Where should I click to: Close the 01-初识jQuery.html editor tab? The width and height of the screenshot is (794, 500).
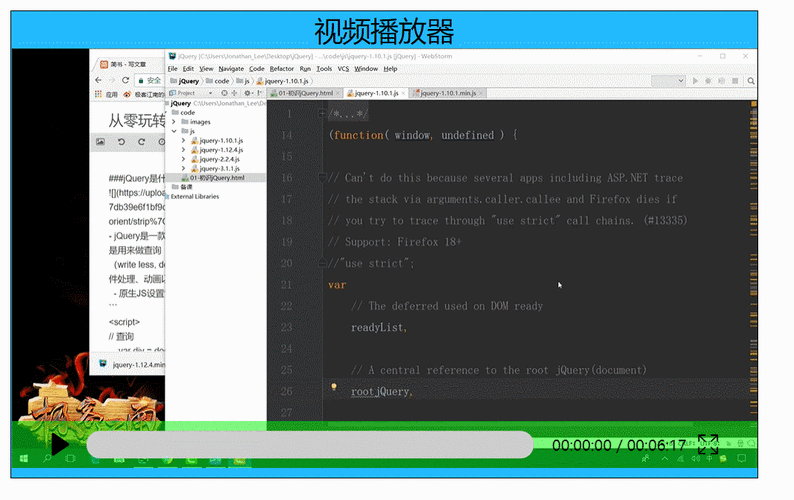pos(338,94)
